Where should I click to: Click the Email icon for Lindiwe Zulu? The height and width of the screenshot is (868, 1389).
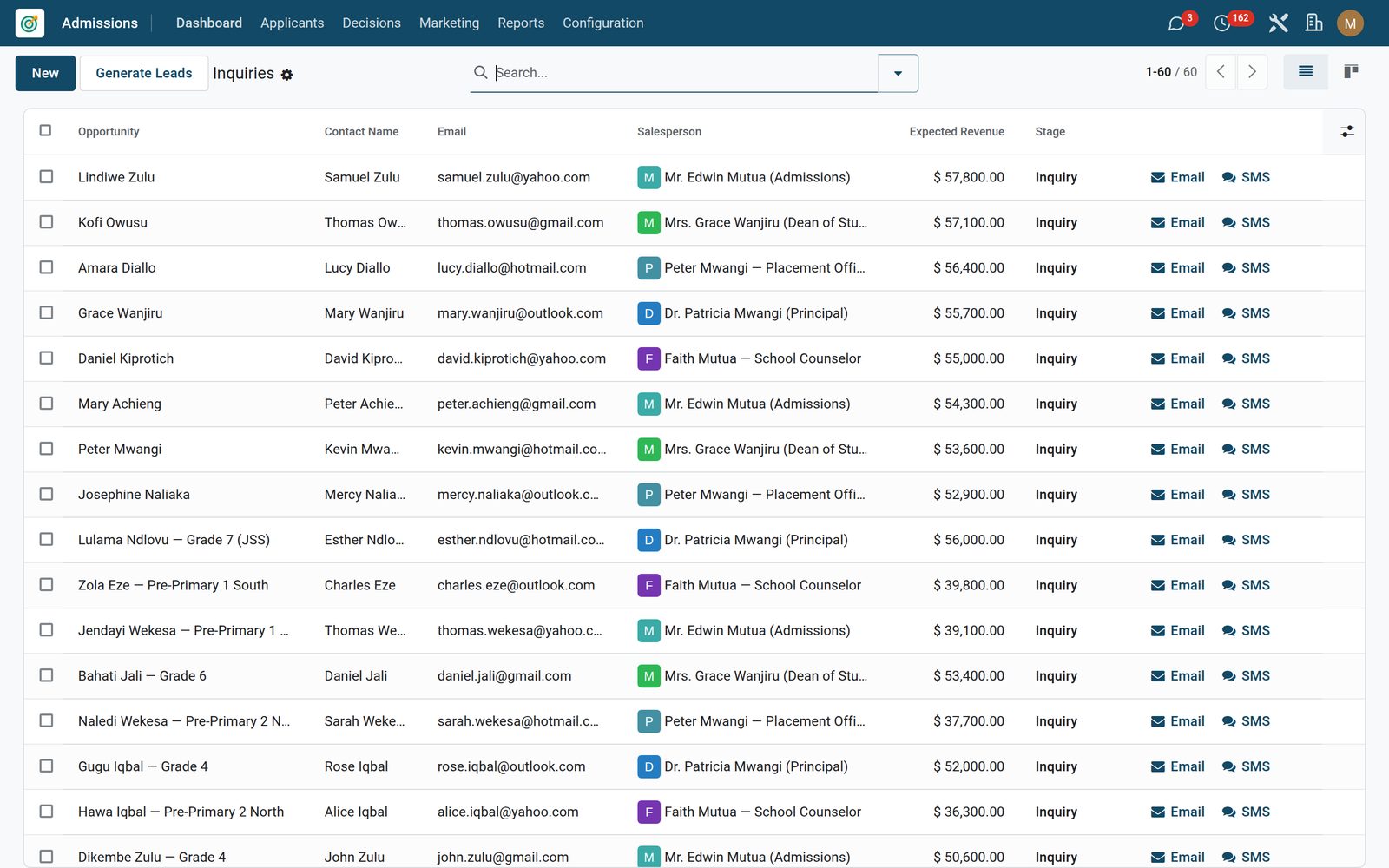(x=1158, y=177)
